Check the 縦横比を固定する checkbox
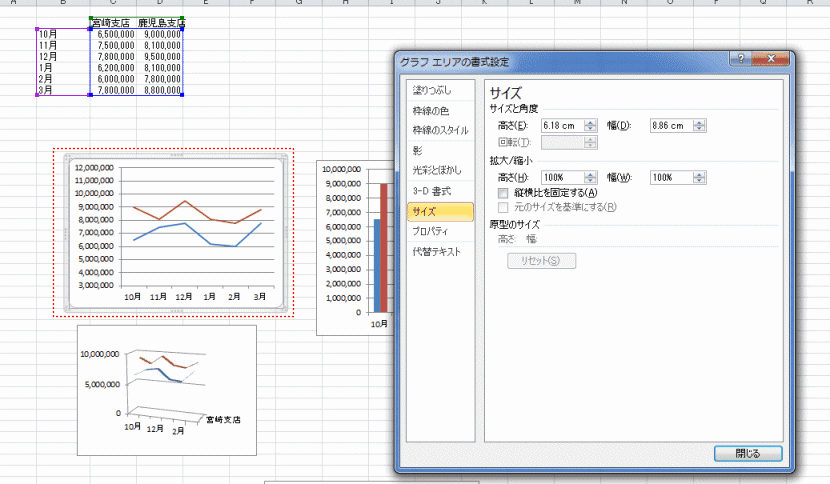Image resolution: width=830 pixels, height=484 pixels. (503, 193)
